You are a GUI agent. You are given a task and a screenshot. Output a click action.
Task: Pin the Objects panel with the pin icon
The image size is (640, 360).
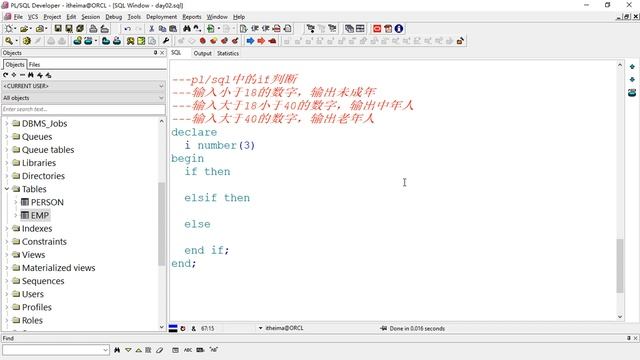(x=155, y=53)
